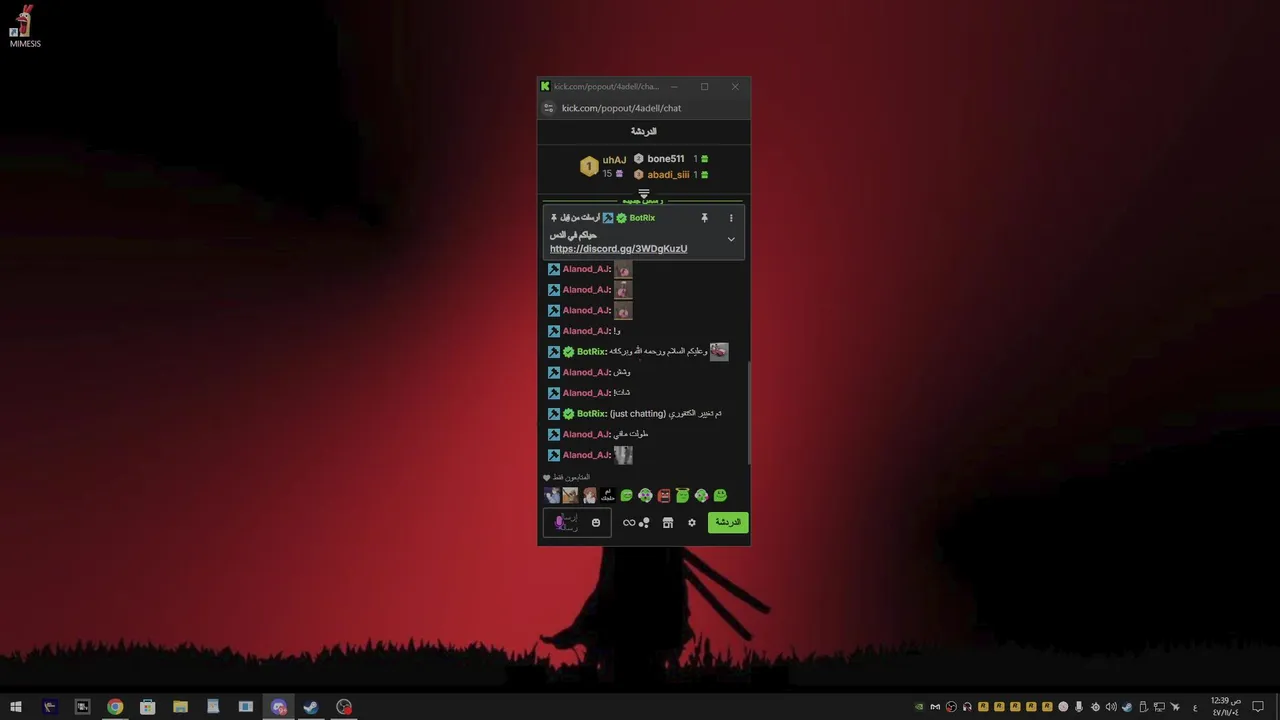Click the infinity icon in chat toolbar
The width and height of the screenshot is (1280, 720).
(628, 522)
